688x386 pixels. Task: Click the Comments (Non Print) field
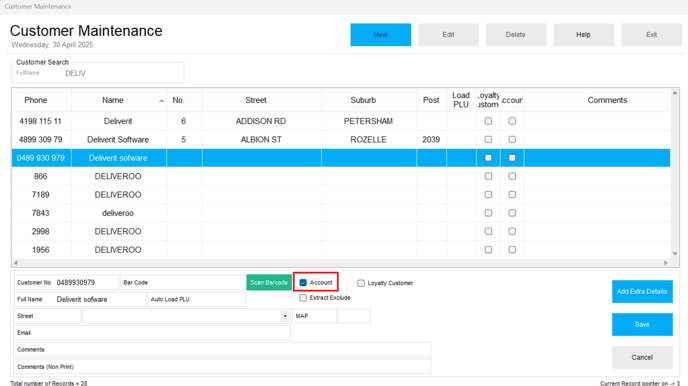222,367
